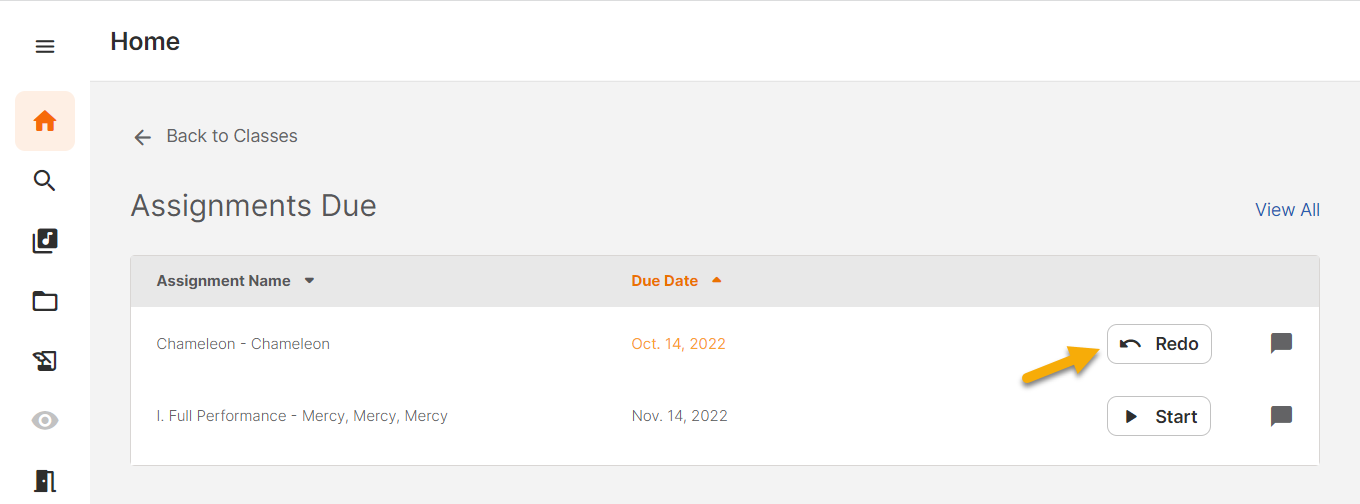This screenshot has width=1360, height=504.
Task: Toggle the eye visibility icon in sidebar
Action: pyautogui.click(x=45, y=421)
